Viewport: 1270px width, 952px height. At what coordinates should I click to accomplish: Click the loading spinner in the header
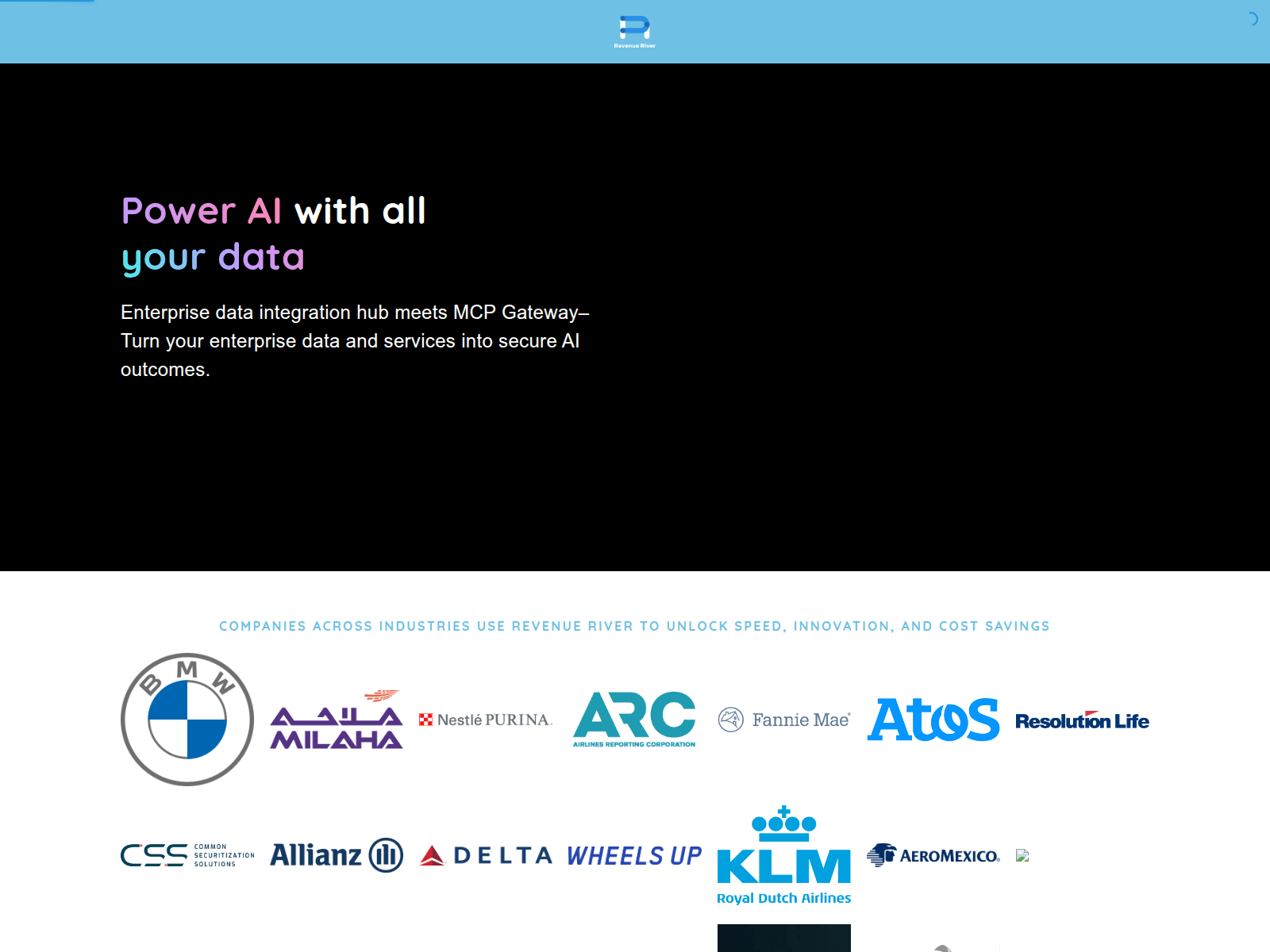point(1252,19)
